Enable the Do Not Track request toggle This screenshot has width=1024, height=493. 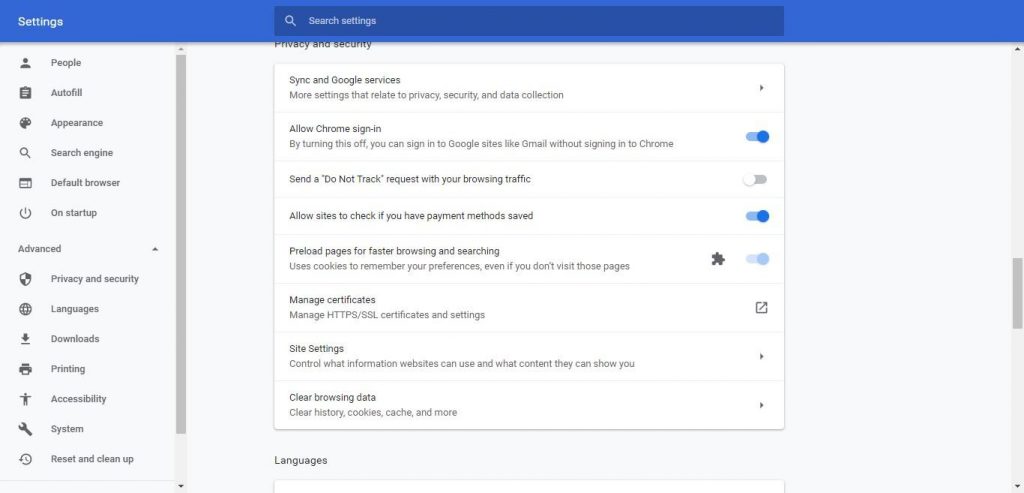(755, 180)
